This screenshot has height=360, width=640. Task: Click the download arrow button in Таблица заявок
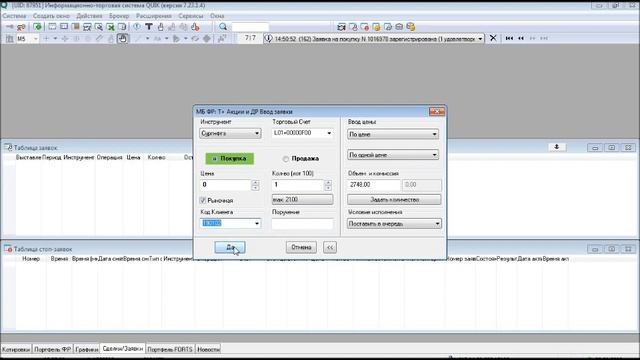tap(557, 147)
